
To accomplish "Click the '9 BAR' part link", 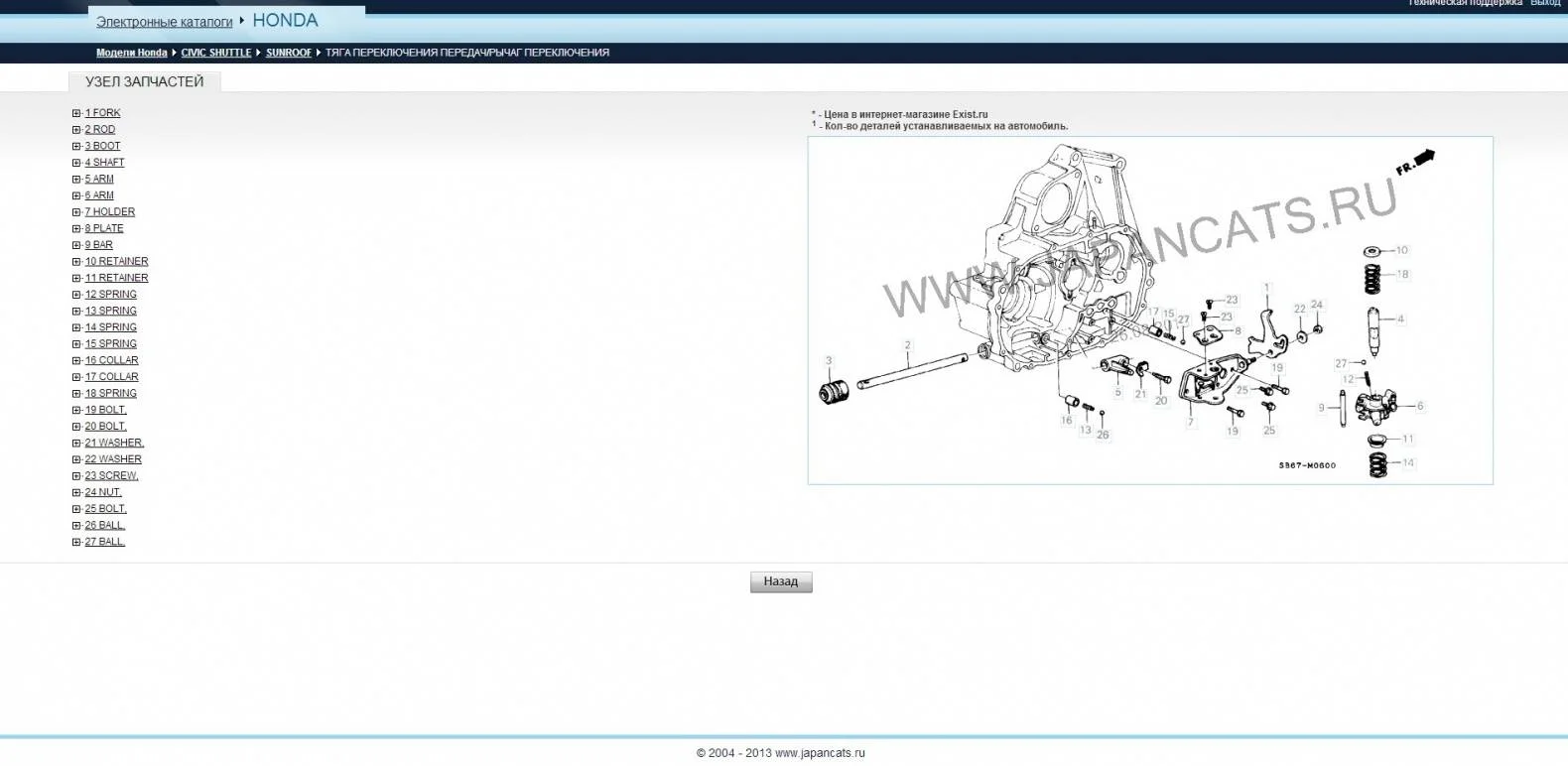I will tap(98, 245).
